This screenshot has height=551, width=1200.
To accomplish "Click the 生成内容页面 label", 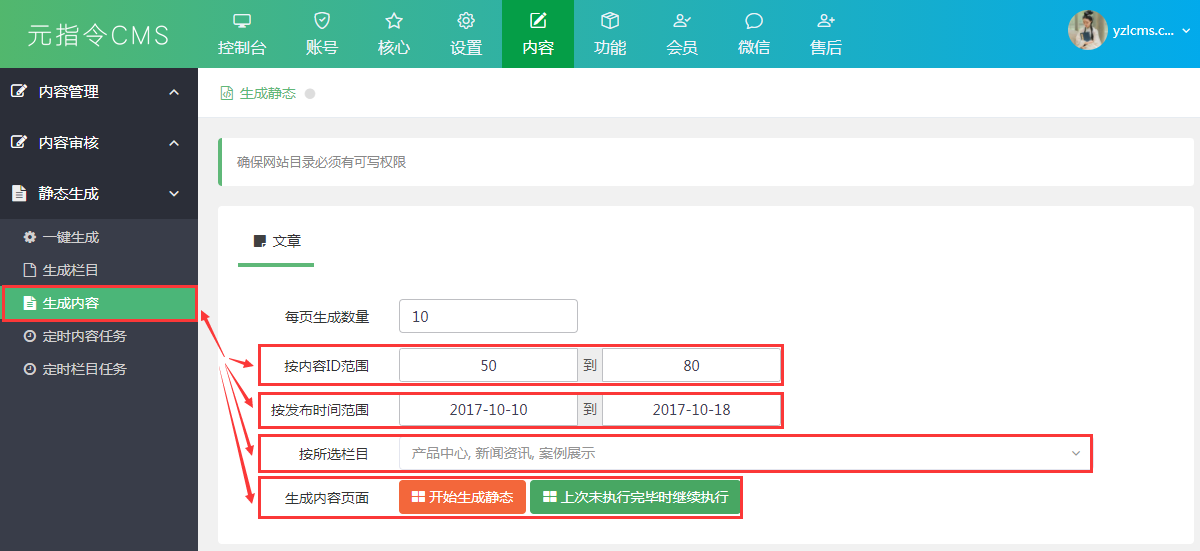I will 326,498.
